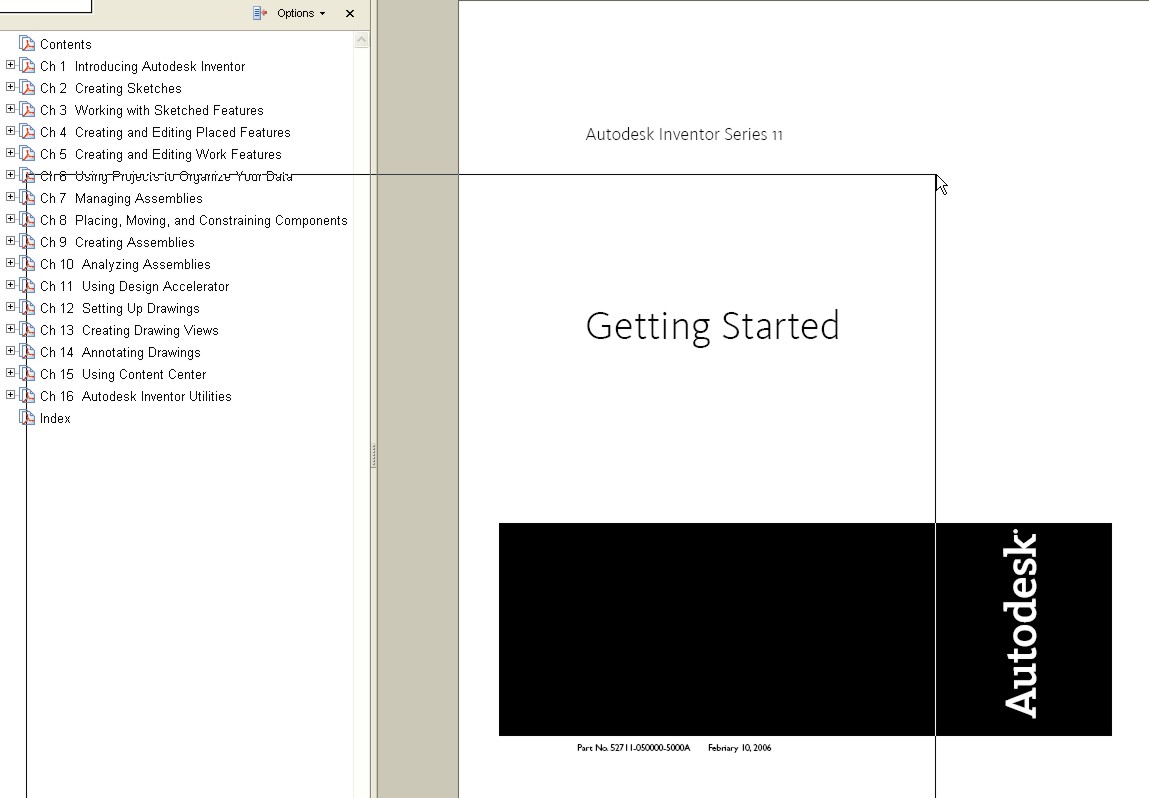
Task: Go to Ch 12 Setting Up Drawings
Action: point(119,309)
